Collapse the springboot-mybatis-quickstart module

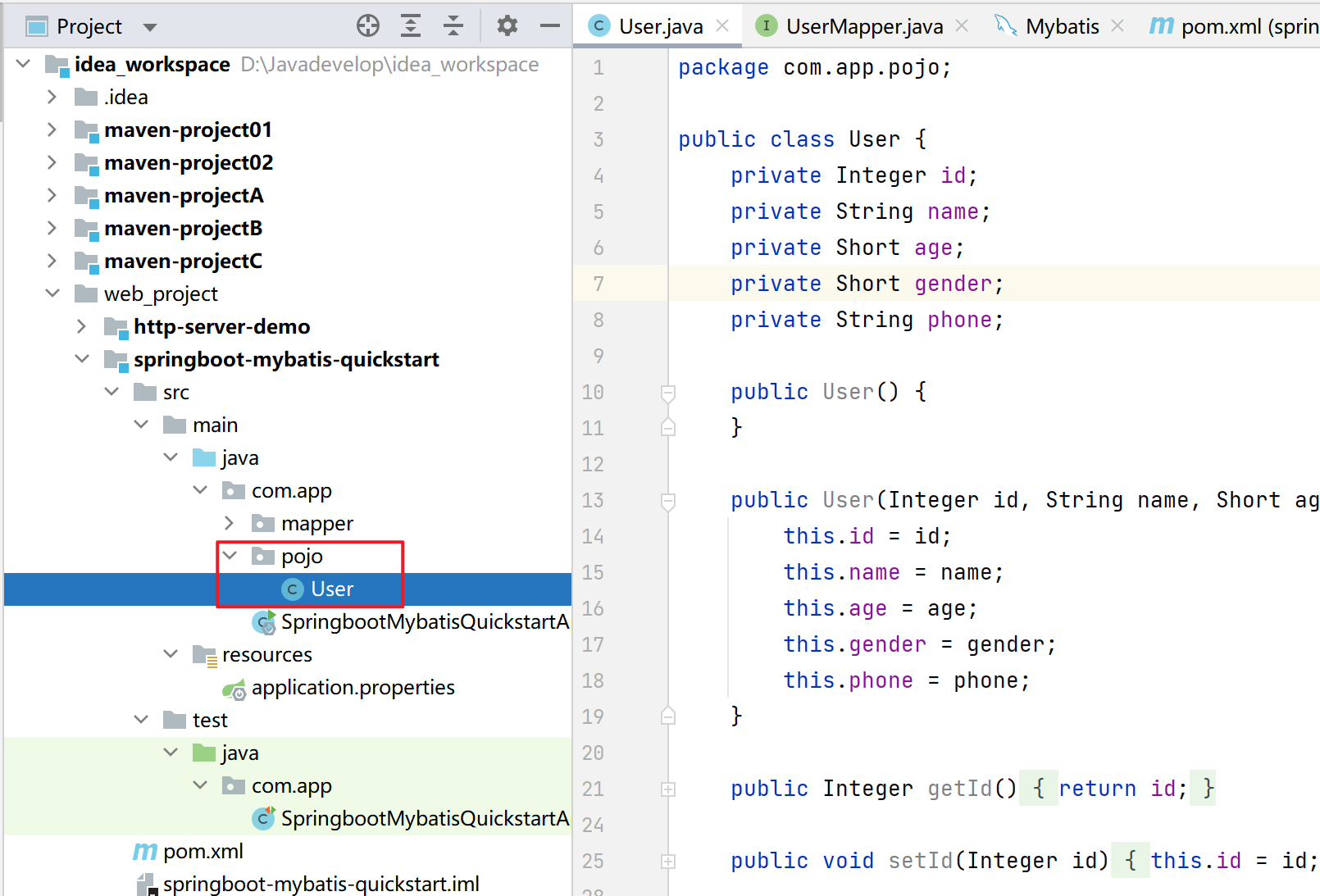82,359
